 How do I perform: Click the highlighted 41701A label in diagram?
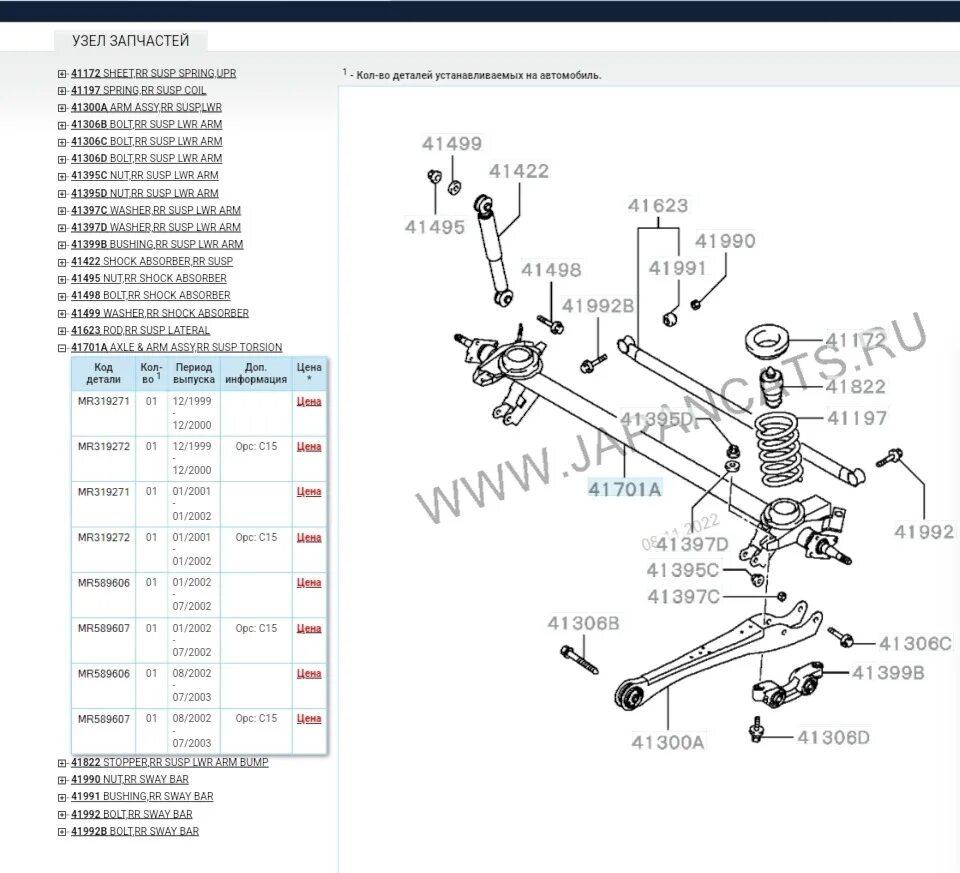pyautogui.click(x=624, y=490)
